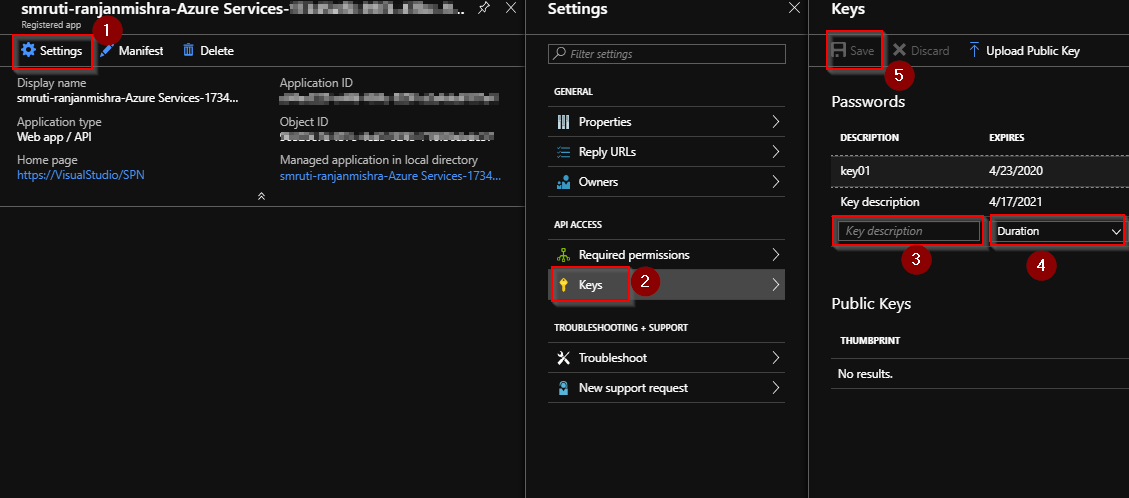Click the Discard X icon

coord(899,50)
